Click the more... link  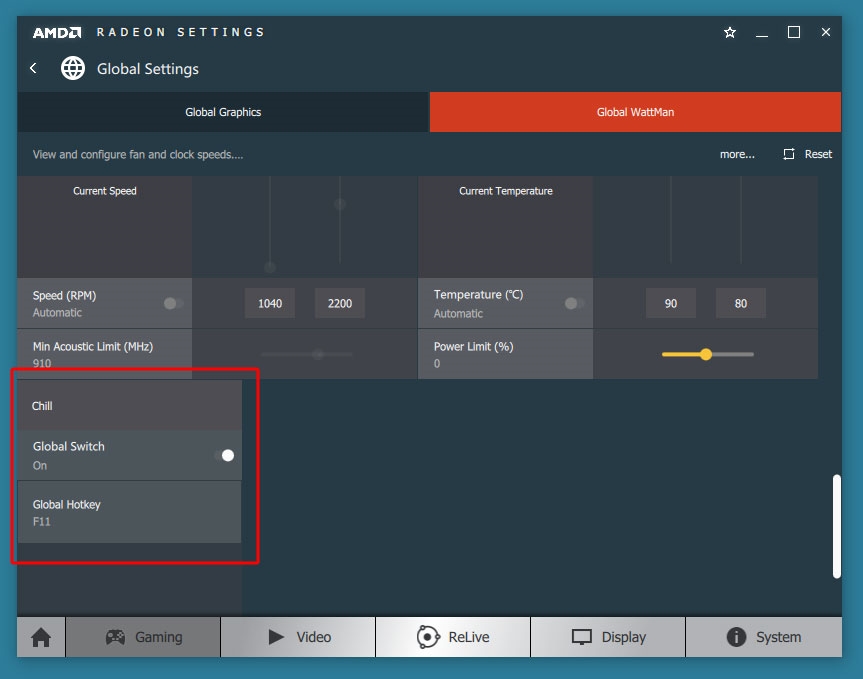(737, 155)
